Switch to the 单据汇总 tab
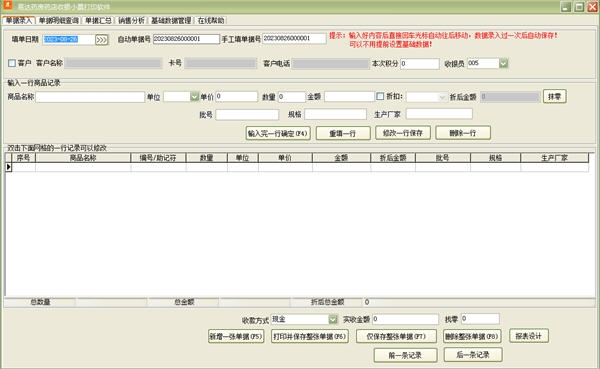The height and width of the screenshot is (369, 600). pyautogui.click(x=98, y=20)
